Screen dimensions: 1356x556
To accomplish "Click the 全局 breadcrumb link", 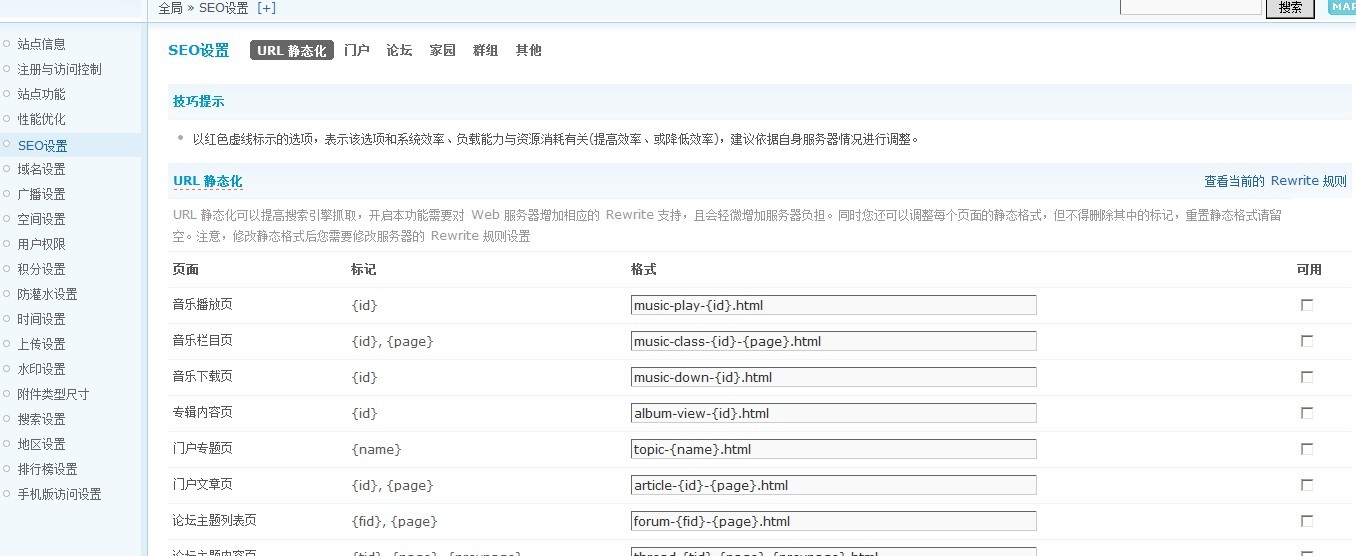I will coord(170,8).
